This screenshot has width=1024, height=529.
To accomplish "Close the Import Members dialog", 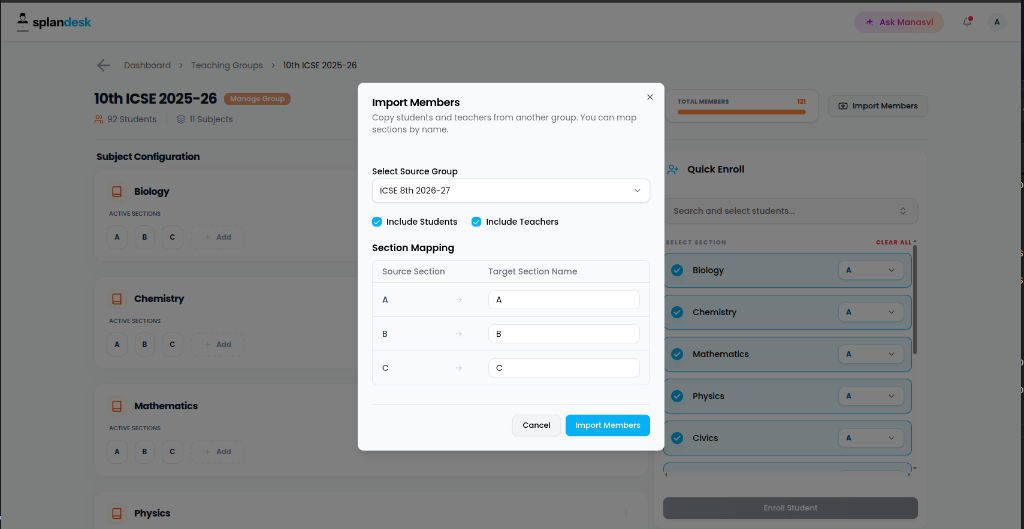I will pos(650,97).
